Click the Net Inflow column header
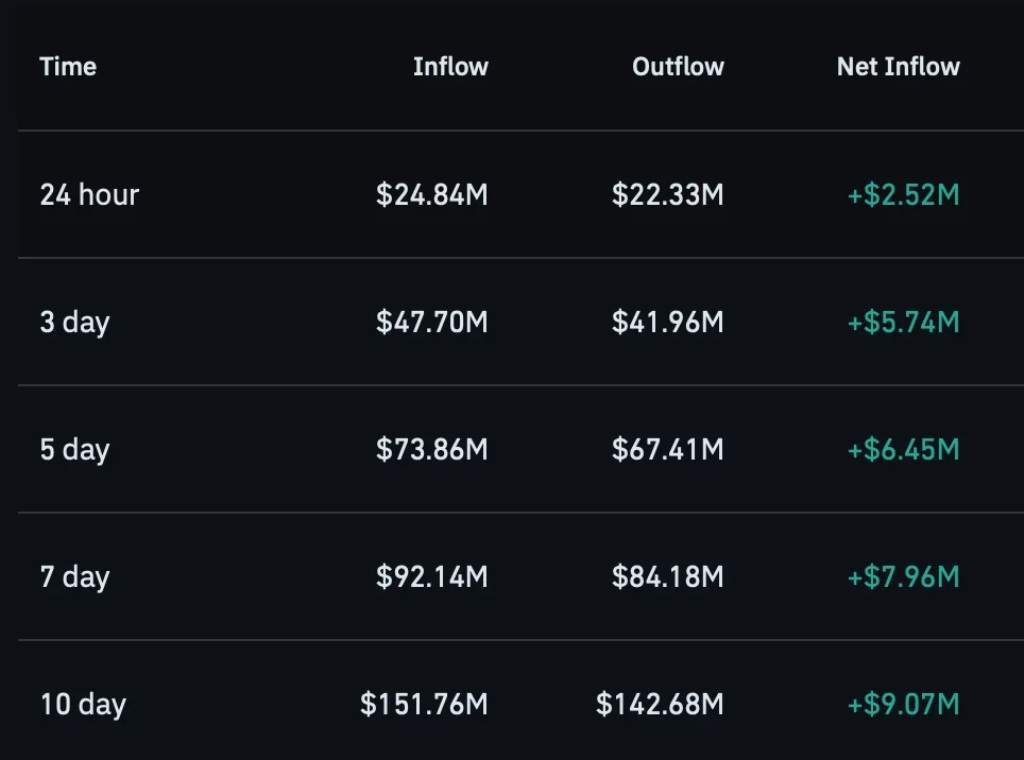The height and width of the screenshot is (760, 1024). [898, 67]
